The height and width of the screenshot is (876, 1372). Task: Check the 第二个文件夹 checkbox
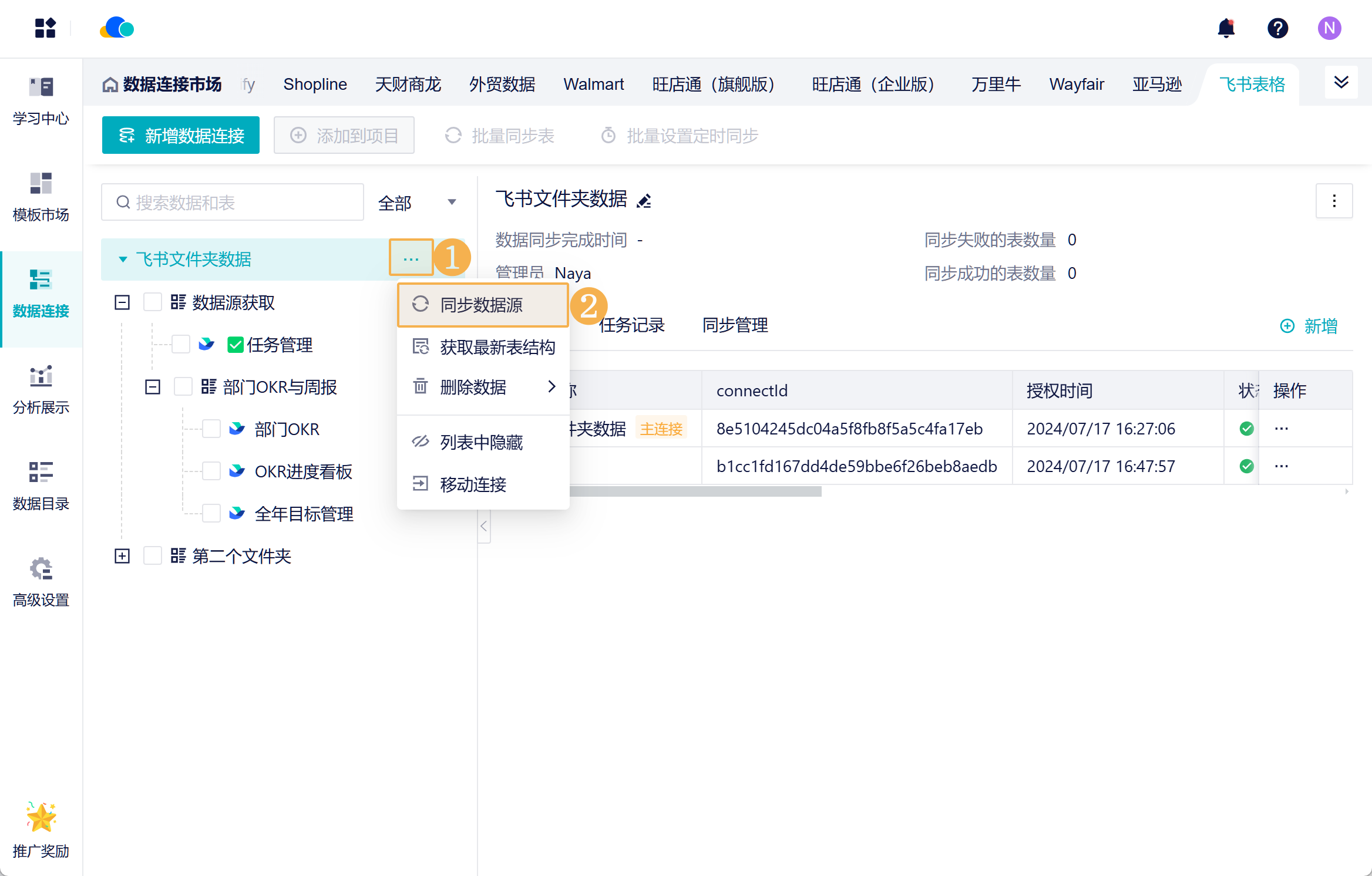[153, 555]
